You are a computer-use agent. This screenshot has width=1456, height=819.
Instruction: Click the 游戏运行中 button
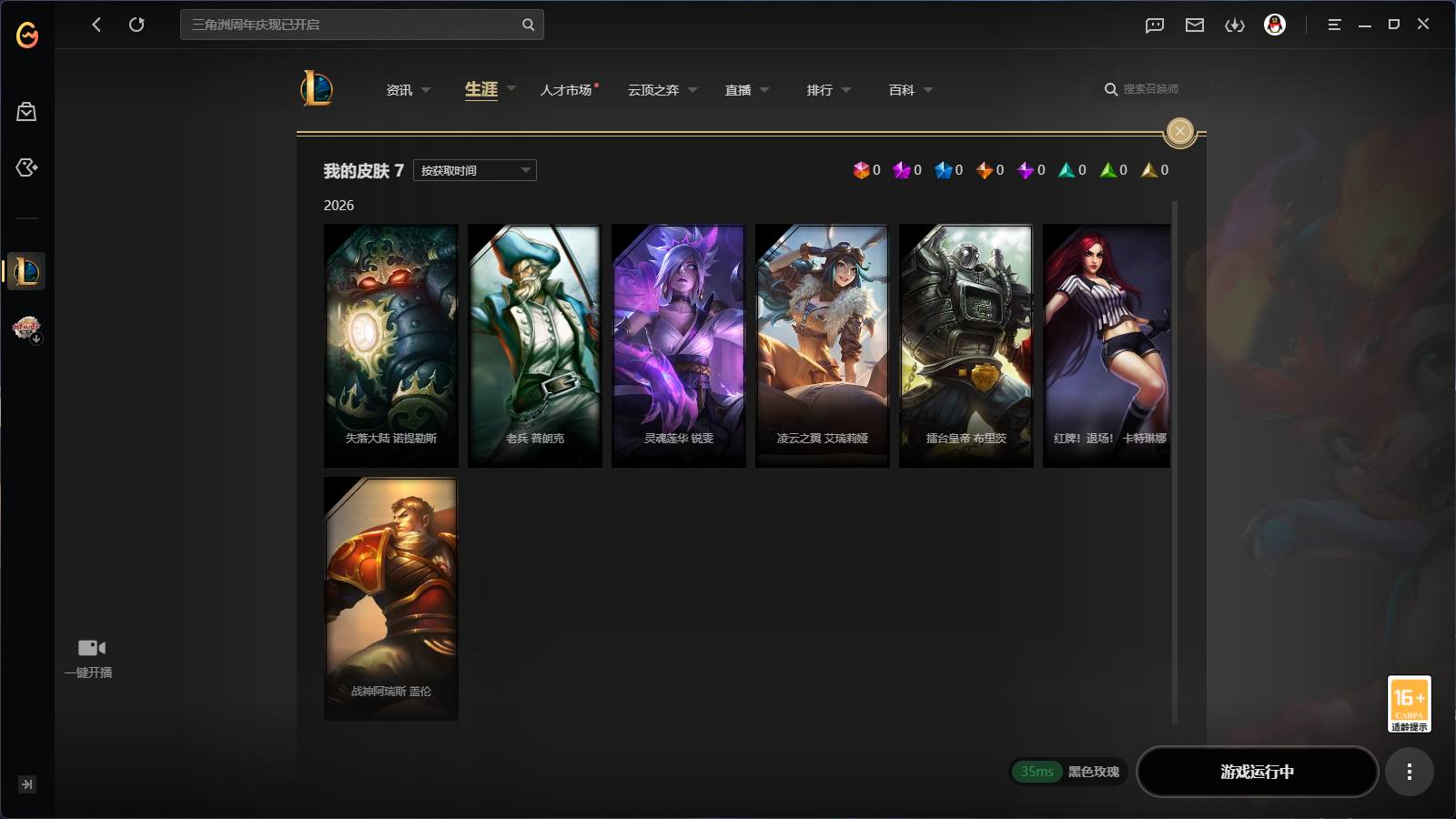pos(1258,772)
